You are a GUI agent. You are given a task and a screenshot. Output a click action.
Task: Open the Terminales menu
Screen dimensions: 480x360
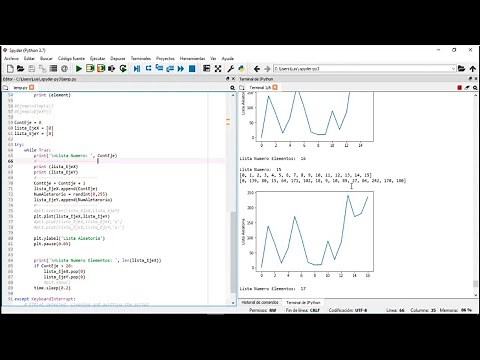141,58
